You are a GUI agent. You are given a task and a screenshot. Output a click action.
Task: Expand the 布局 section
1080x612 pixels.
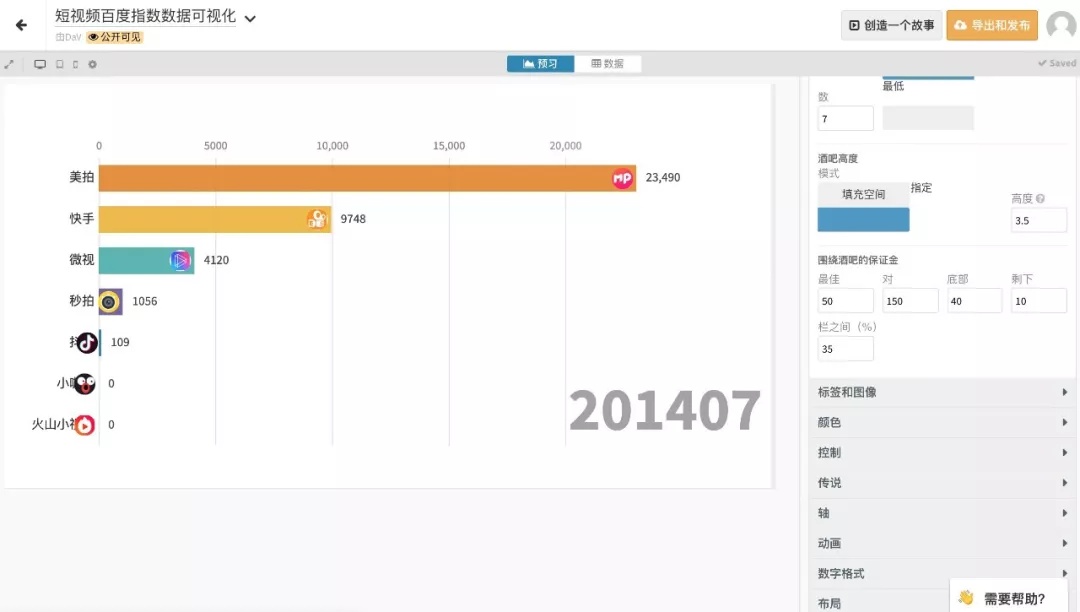(x=880, y=603)
